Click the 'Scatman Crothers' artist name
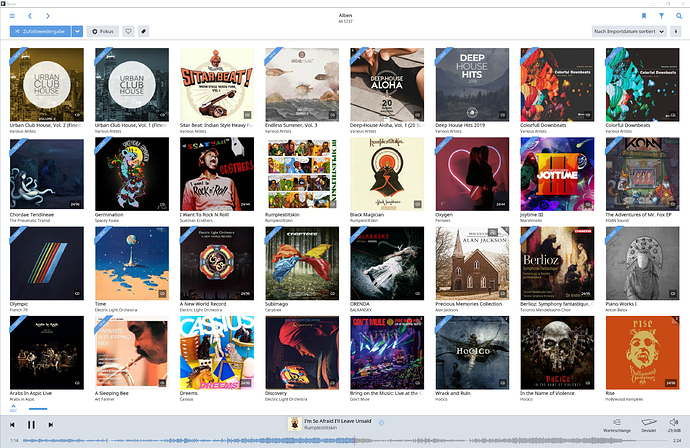Screen dimensions: 690x448 (x=196, y=220)
